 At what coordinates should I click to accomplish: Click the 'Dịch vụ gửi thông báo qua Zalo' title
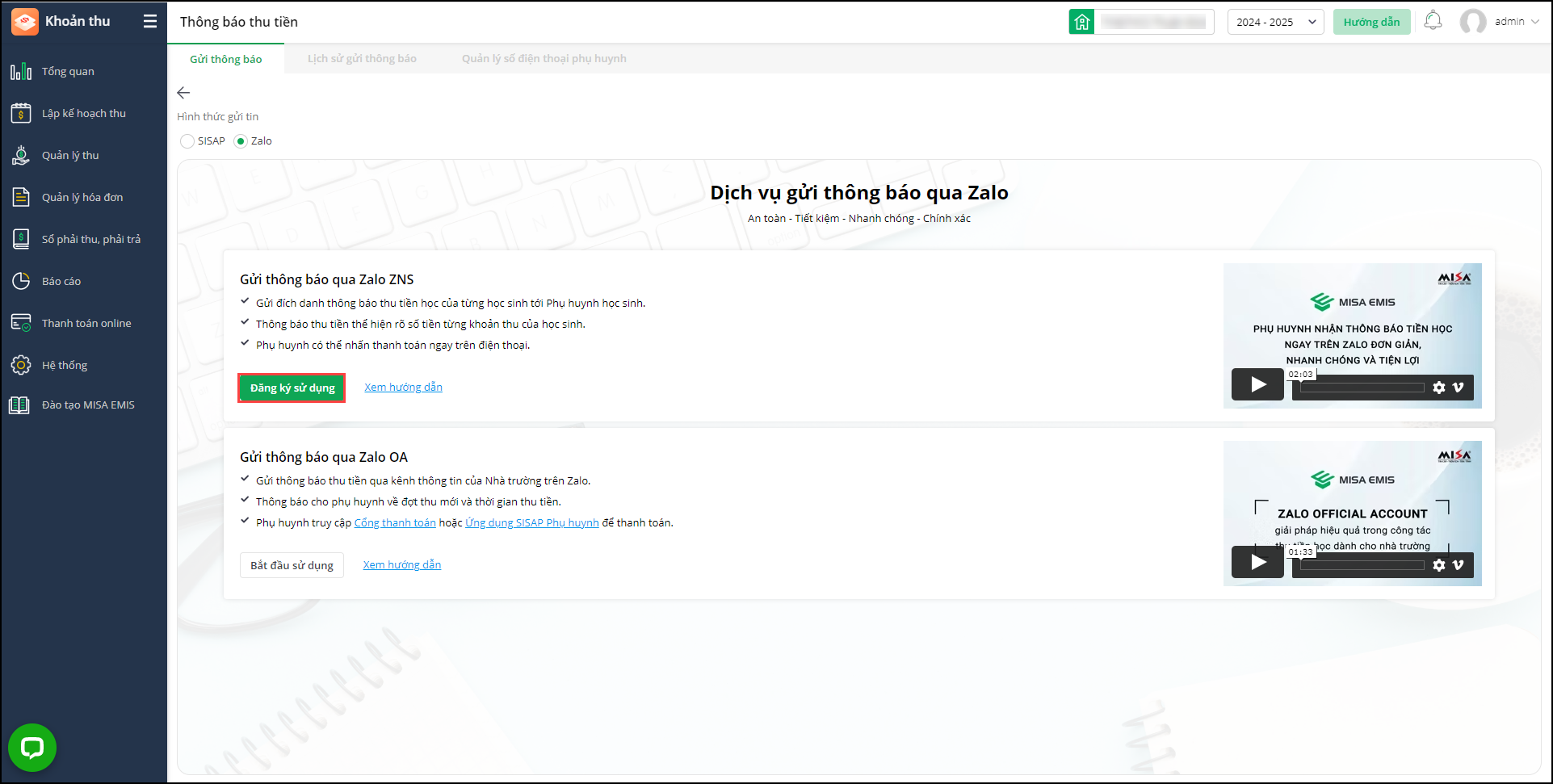pyautogui.click(x=859, y=193)
